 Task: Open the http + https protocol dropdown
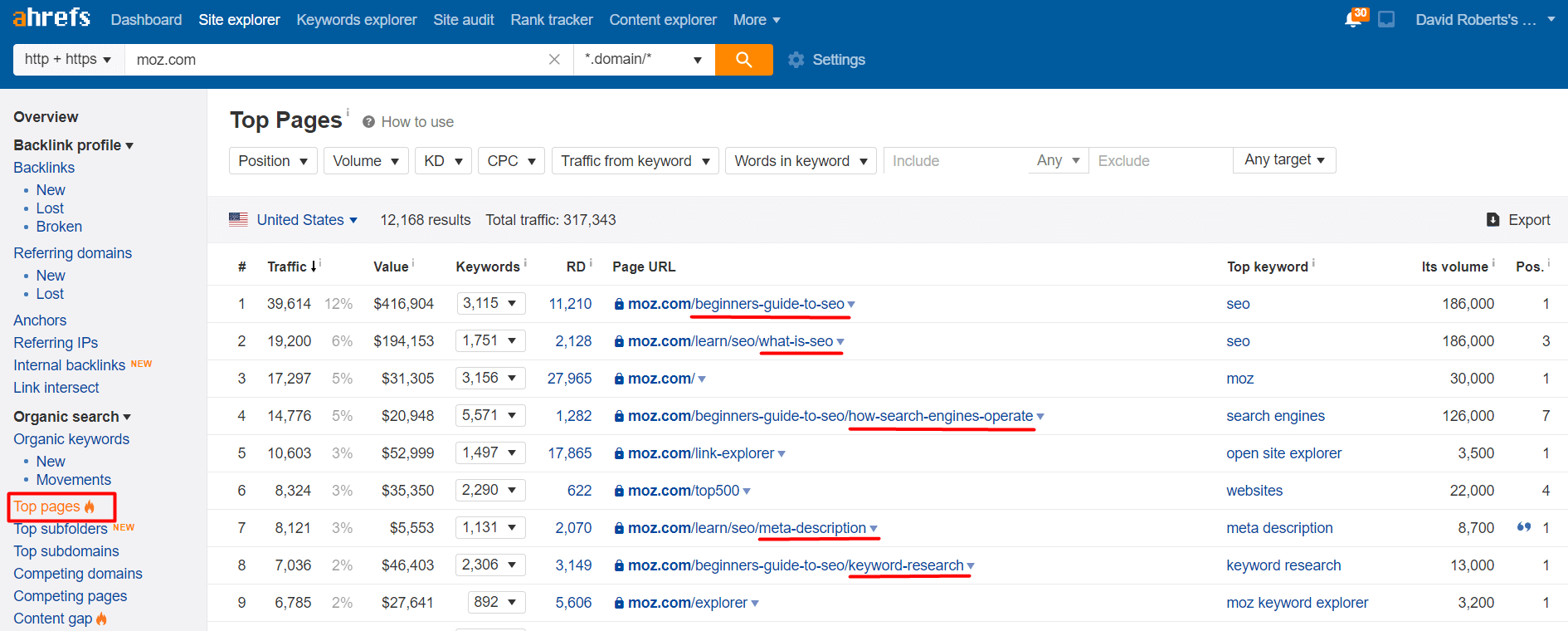point(69,60)
